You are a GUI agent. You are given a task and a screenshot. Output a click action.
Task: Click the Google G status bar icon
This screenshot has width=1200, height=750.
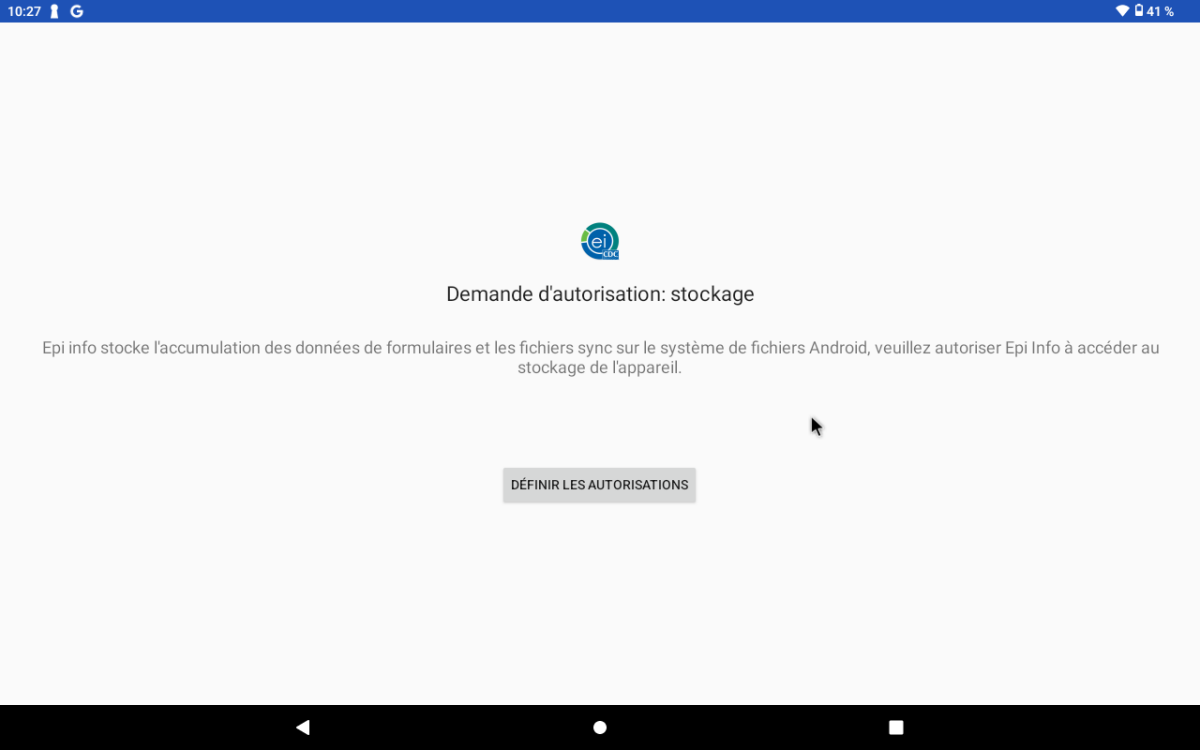pyautogui.click(x=76, y=11)
